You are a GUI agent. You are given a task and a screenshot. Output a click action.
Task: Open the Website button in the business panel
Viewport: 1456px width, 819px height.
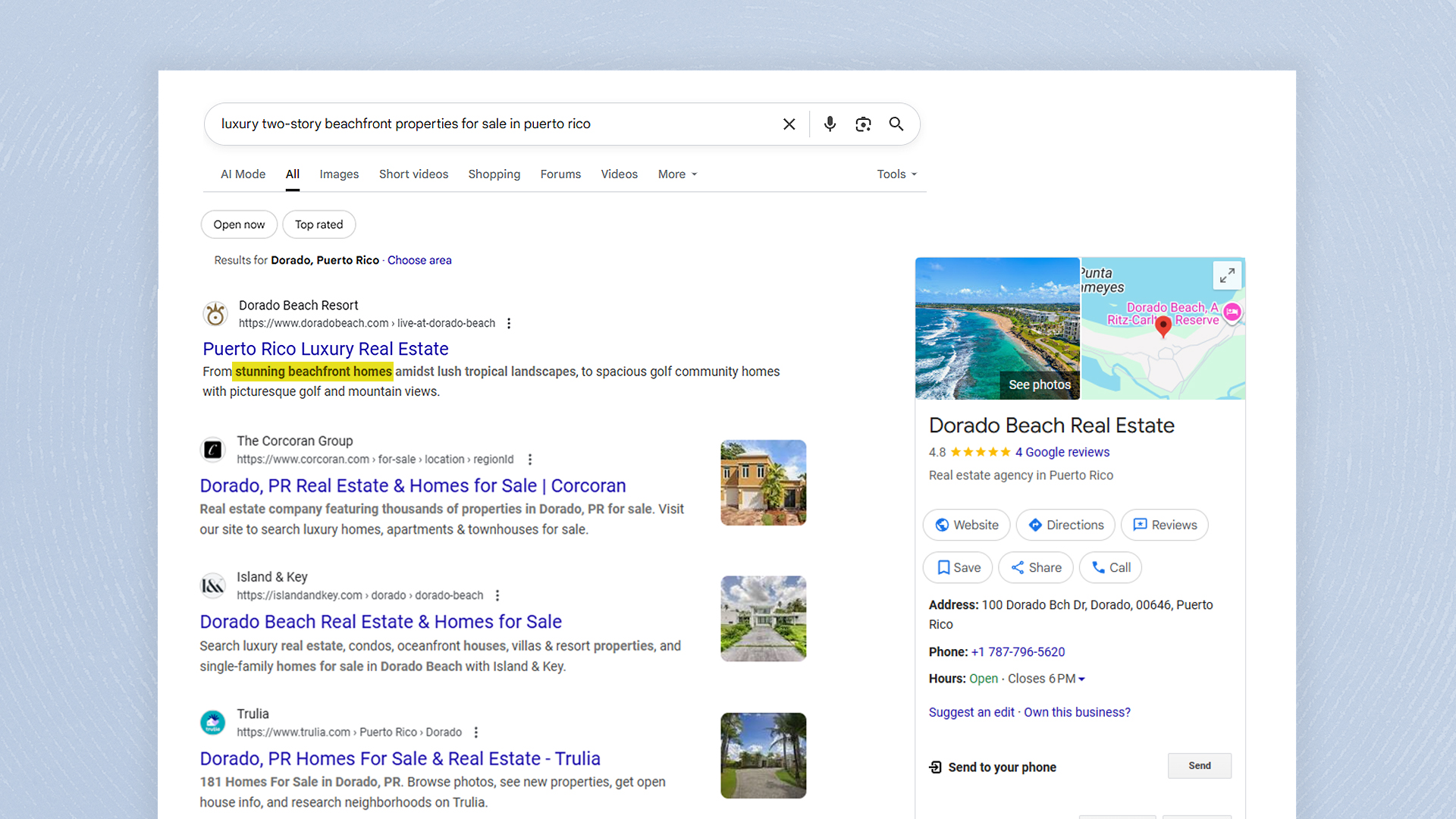pos(966,525)
